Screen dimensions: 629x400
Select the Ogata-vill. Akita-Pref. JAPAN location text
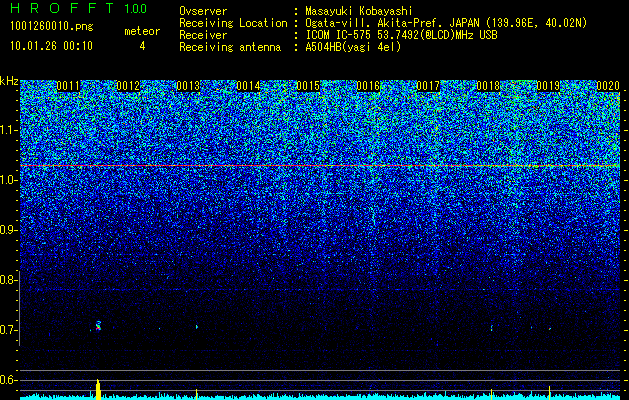coord(446,23)
